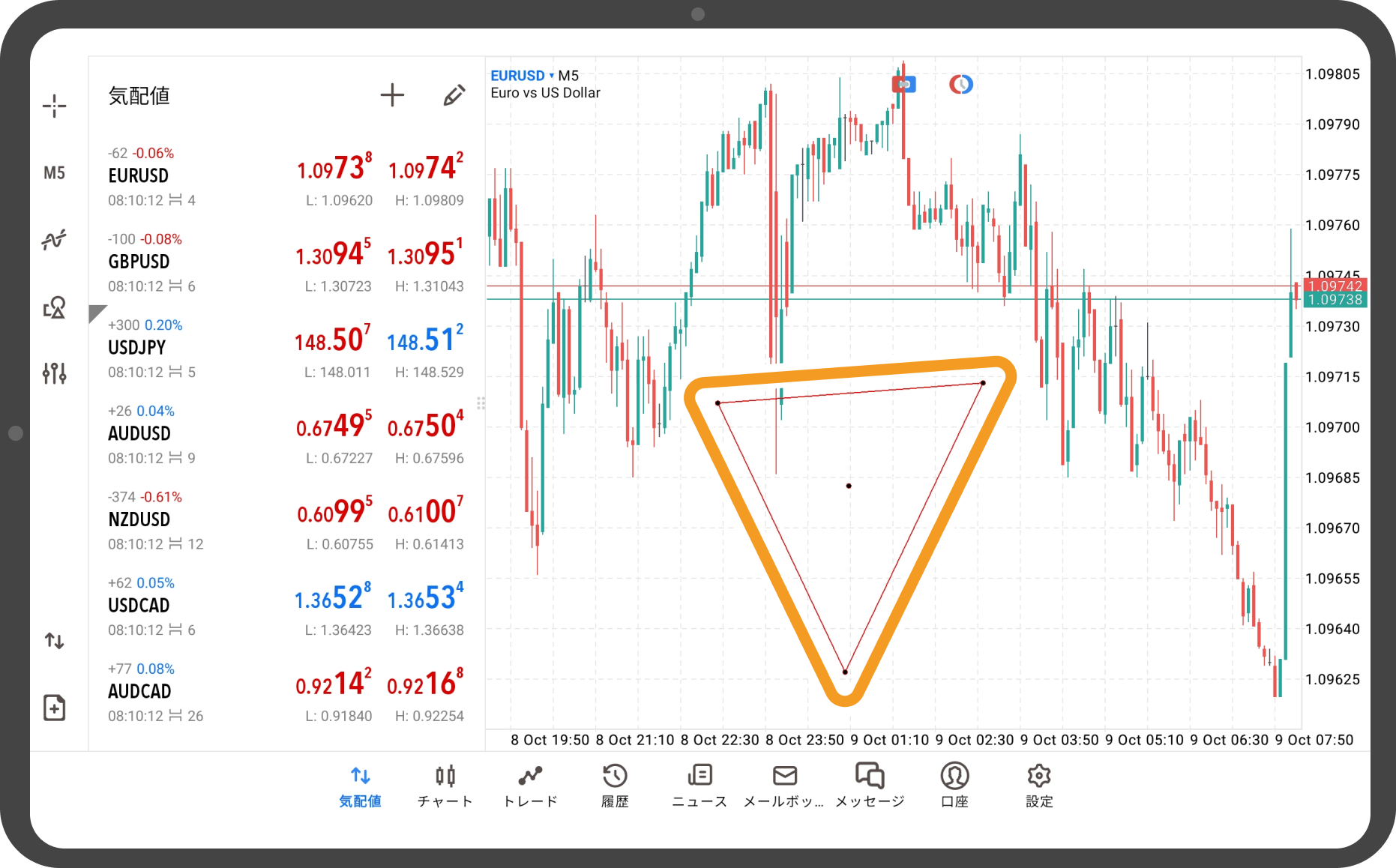Click the triangle's top-left vertex point
Screen dimensions: 1396x868
(x=718, y=403)
